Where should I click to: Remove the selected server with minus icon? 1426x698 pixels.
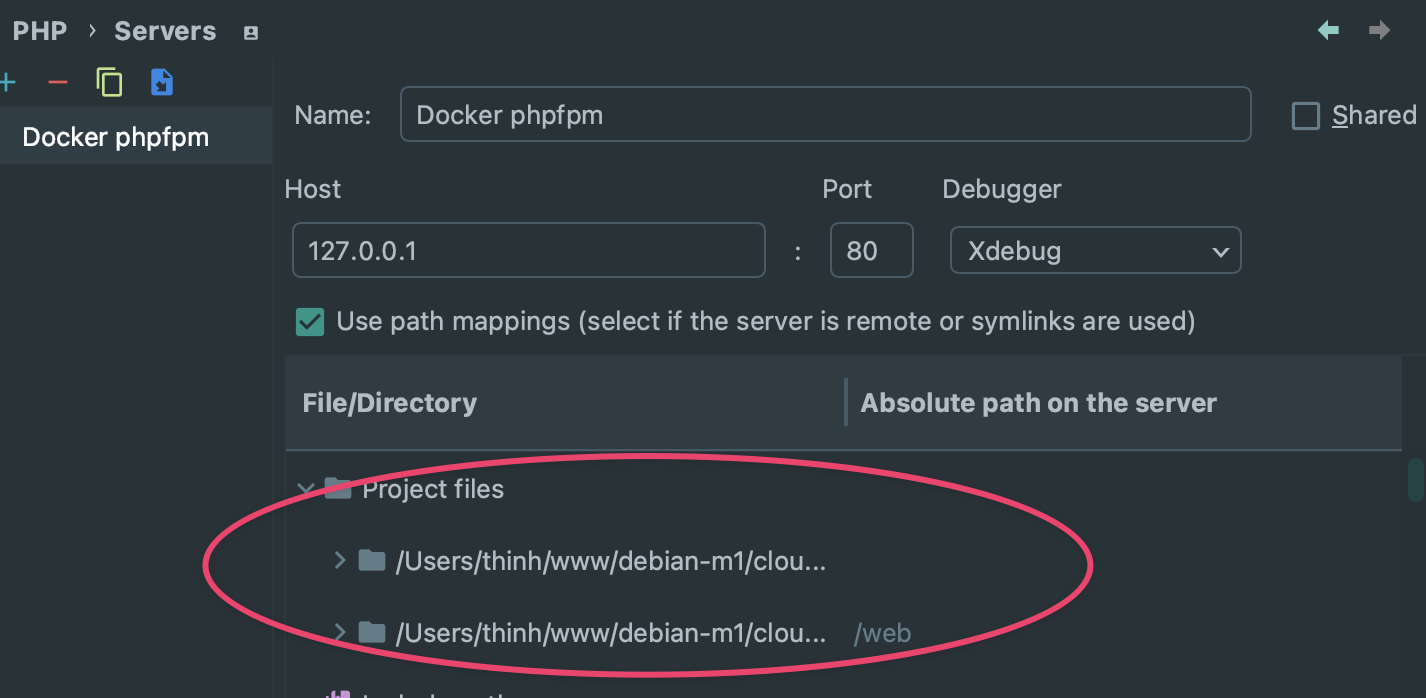58,82
